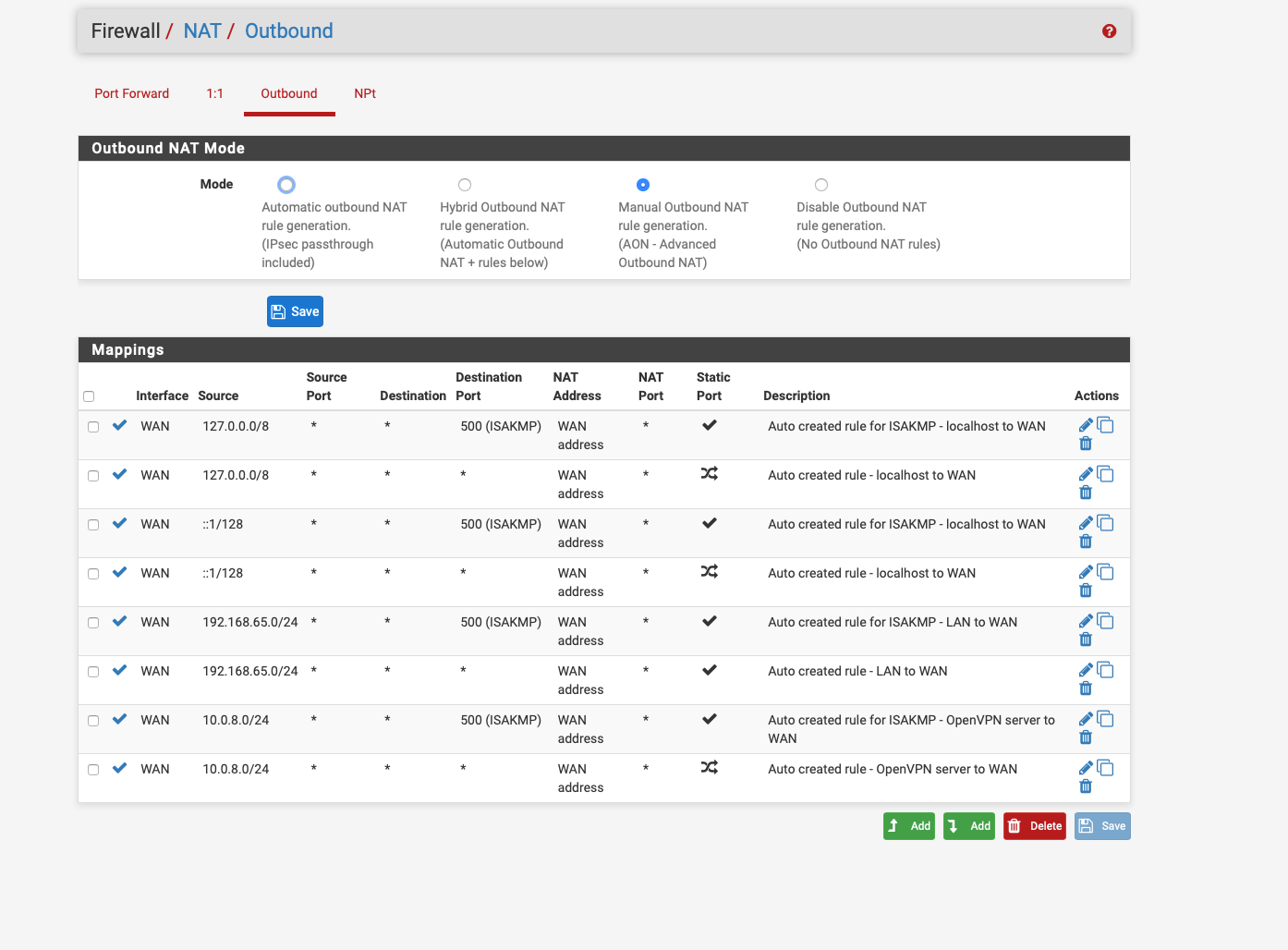Edit the 'Auto created rule - LAN to WAN'
This screenshot has height=950, width=1288.
click(x=1086, y=670)
